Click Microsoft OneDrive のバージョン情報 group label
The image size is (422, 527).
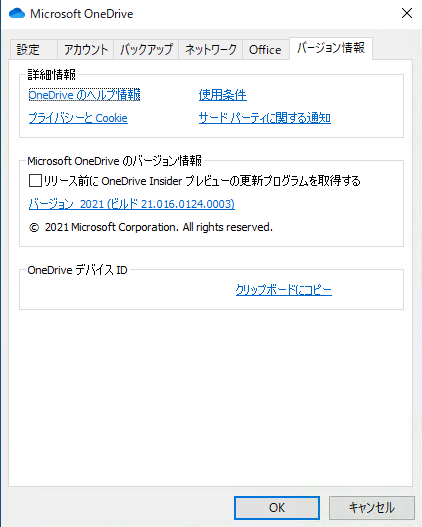115,161
